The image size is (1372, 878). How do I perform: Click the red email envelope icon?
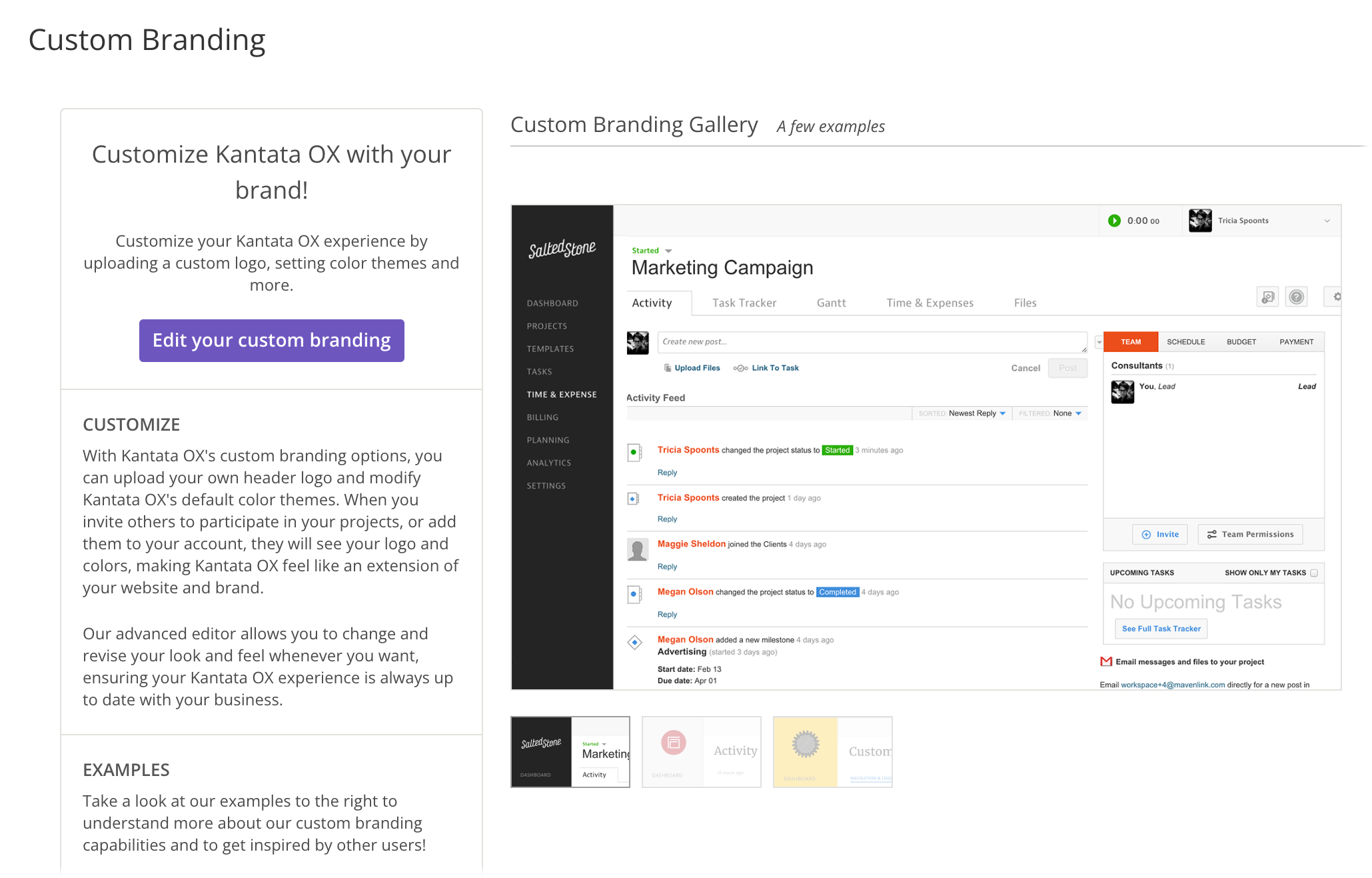1106,662
